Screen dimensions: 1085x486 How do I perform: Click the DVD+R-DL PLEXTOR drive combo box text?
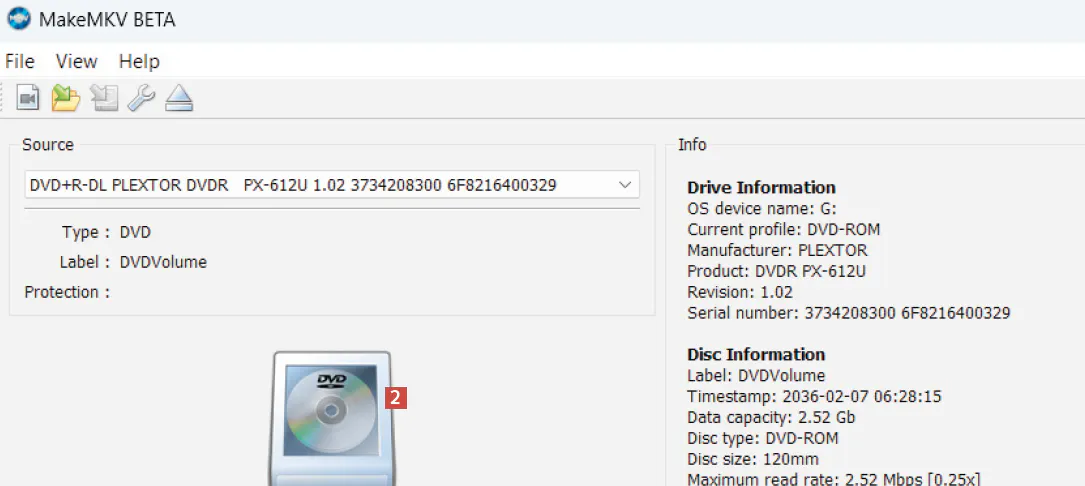[293, 185]
